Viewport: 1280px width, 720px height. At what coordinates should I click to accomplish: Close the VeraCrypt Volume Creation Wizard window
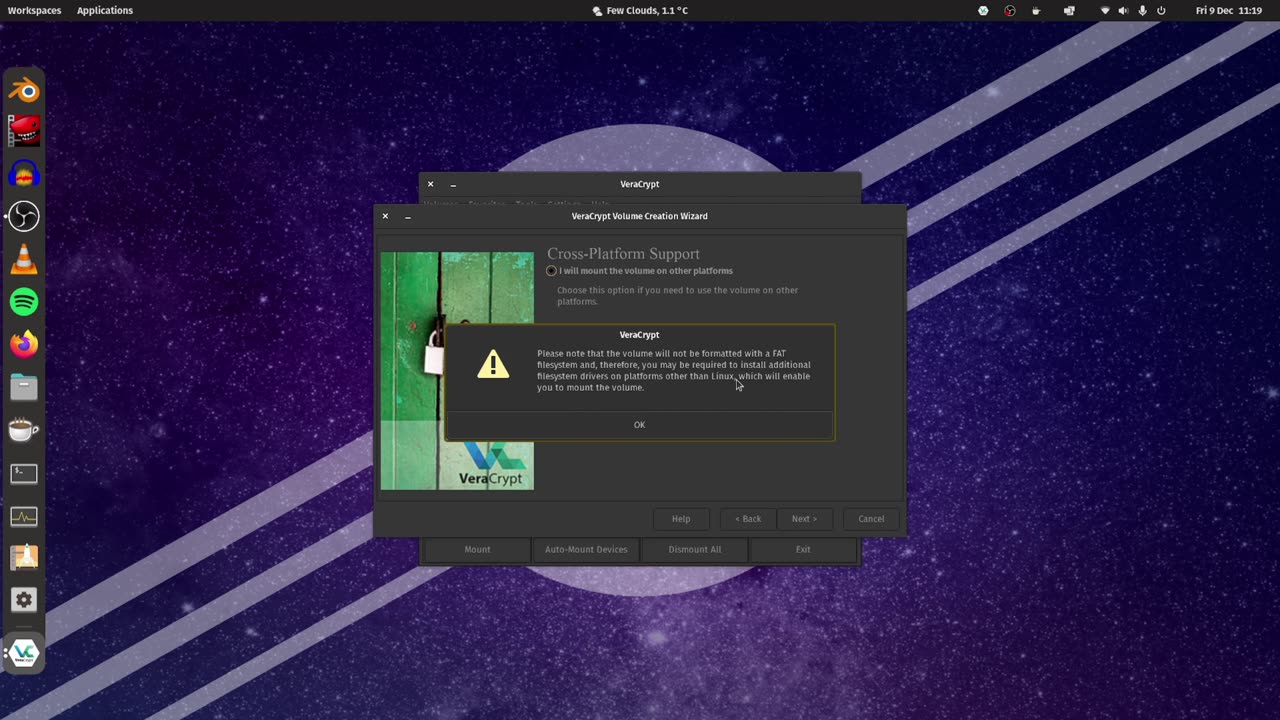[385, 216]
